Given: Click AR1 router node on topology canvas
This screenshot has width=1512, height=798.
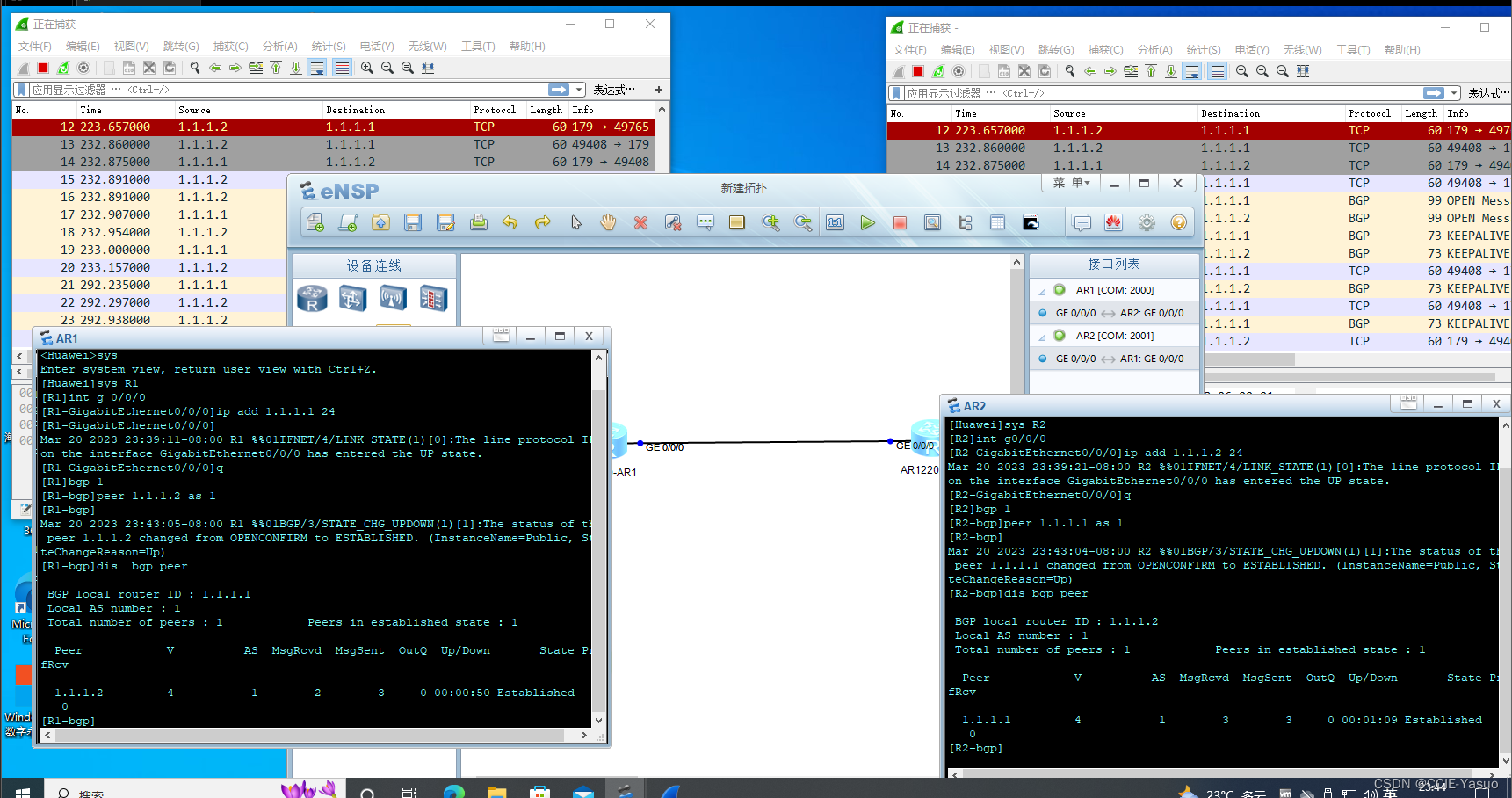Looking at the screenshot, I should (620, 440).
